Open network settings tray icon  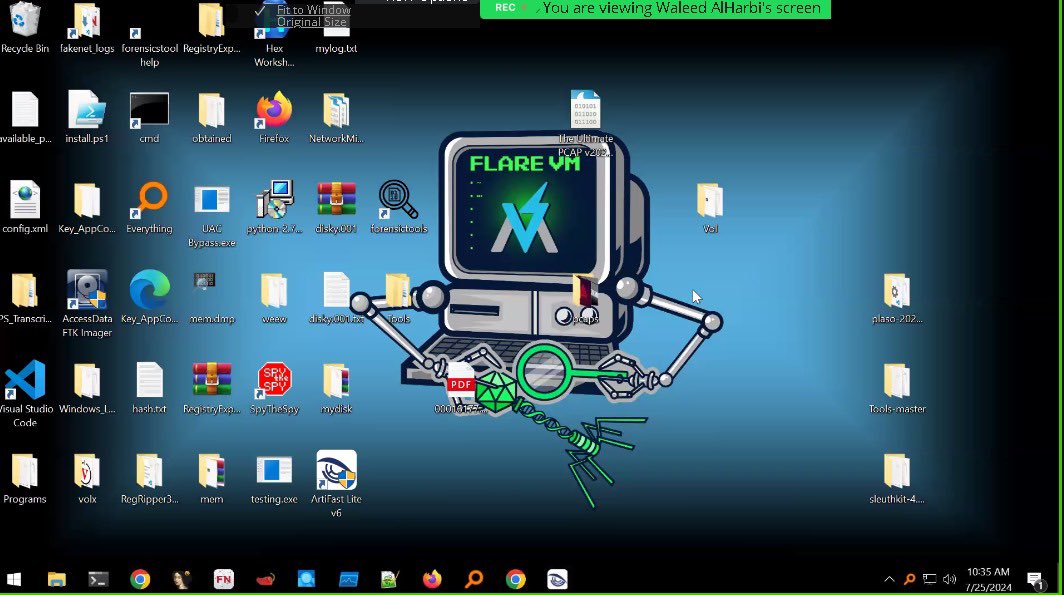[930, 579]
